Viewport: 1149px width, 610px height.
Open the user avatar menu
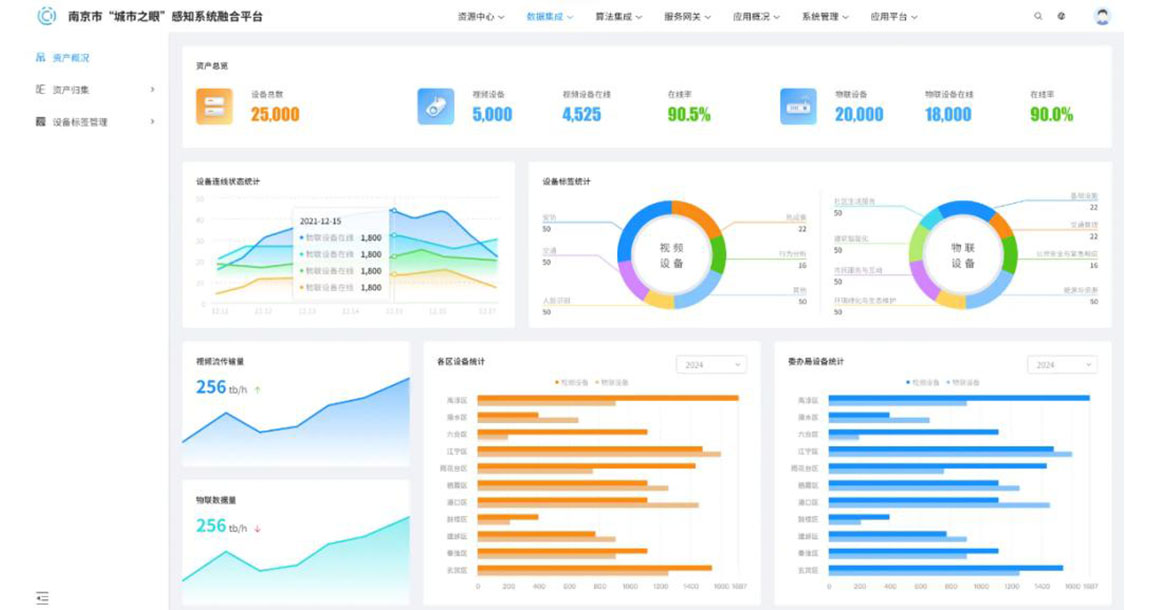point(1102,17)
